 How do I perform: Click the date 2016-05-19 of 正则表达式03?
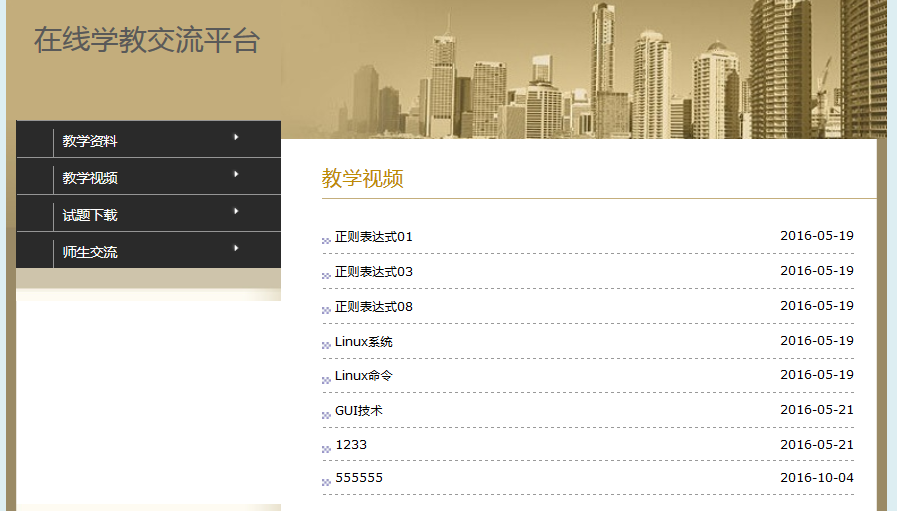pos(817,271)
